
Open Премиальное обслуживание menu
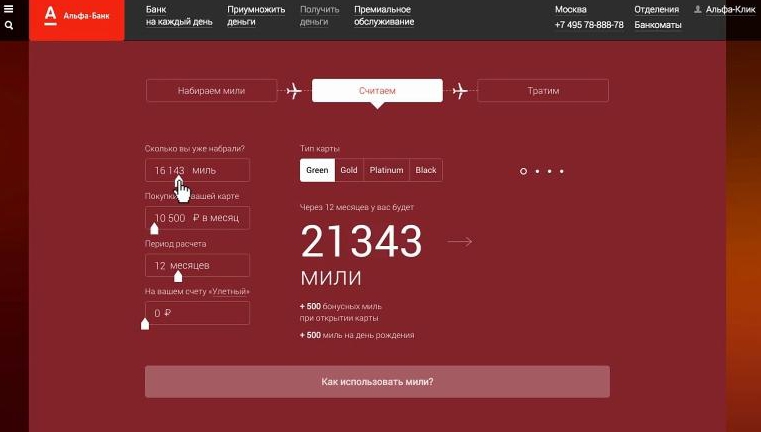(x=384, y=16)
